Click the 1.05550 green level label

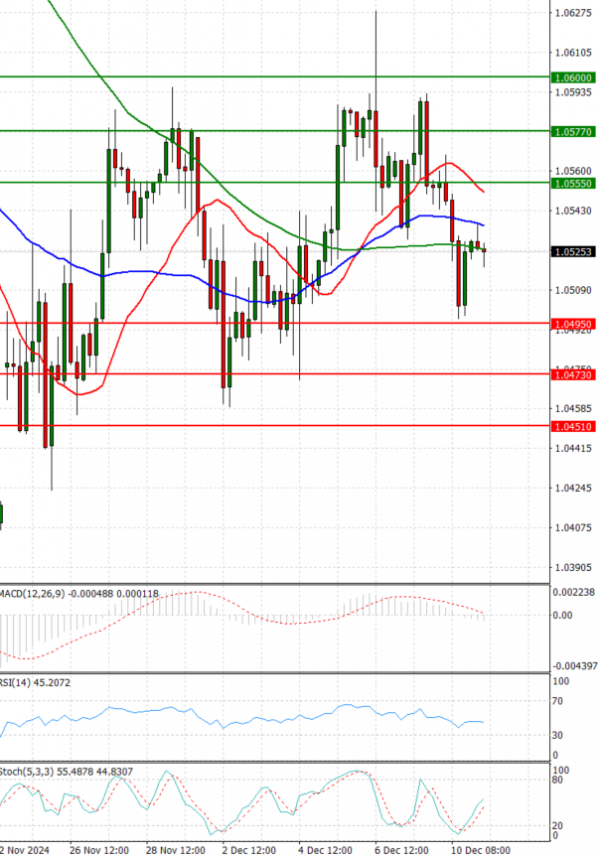[573, 184]
